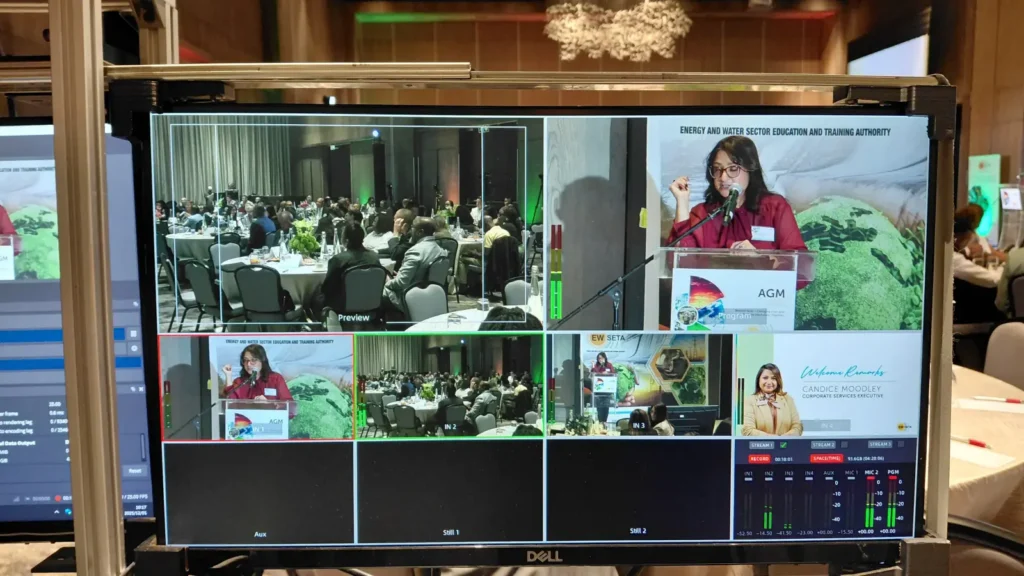Click the -15.50 level value under MIC 1
1024x576 pixels.
[846, 532]
